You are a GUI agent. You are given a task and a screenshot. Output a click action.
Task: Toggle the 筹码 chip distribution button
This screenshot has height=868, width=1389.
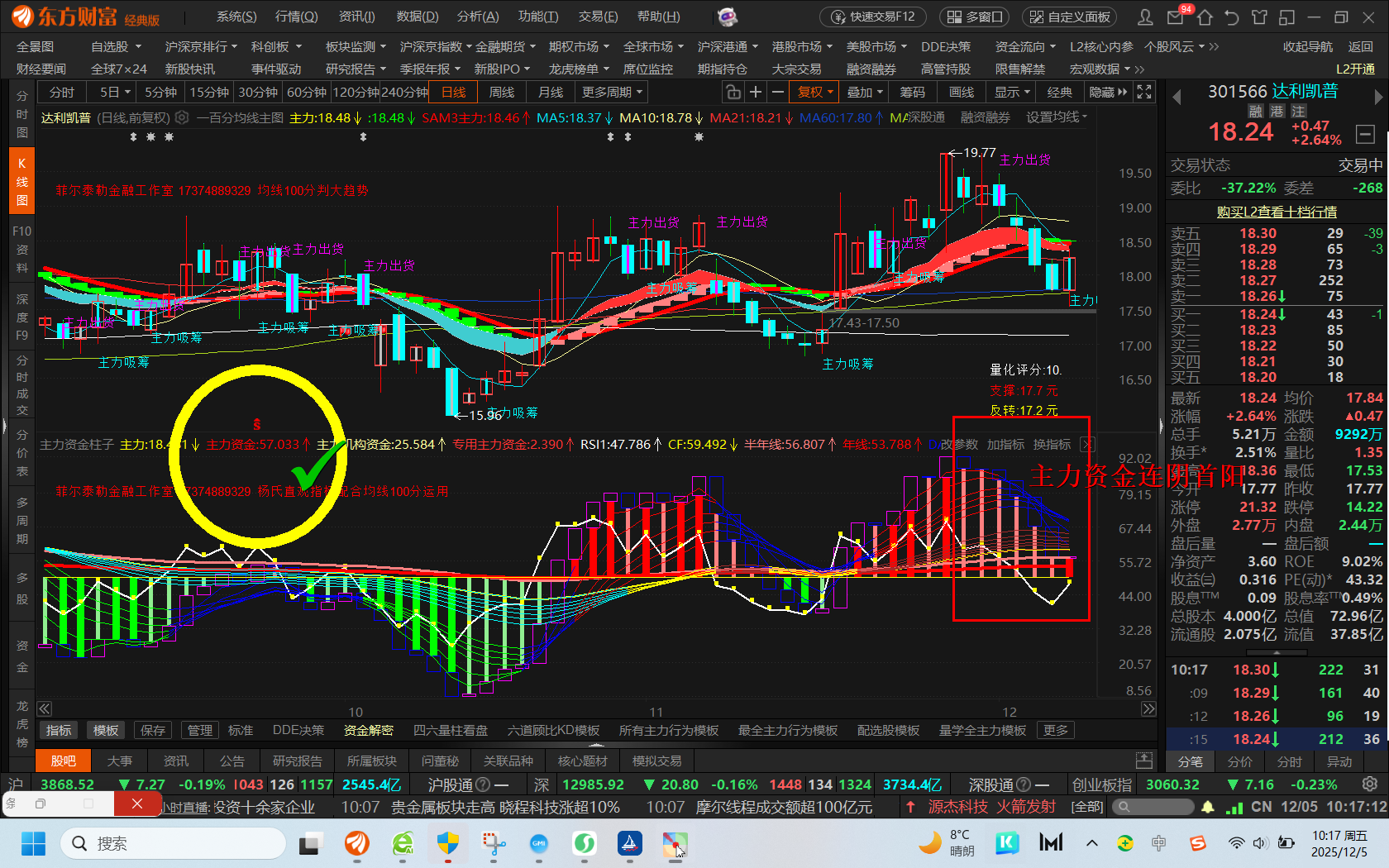click(x=913, y=92)
